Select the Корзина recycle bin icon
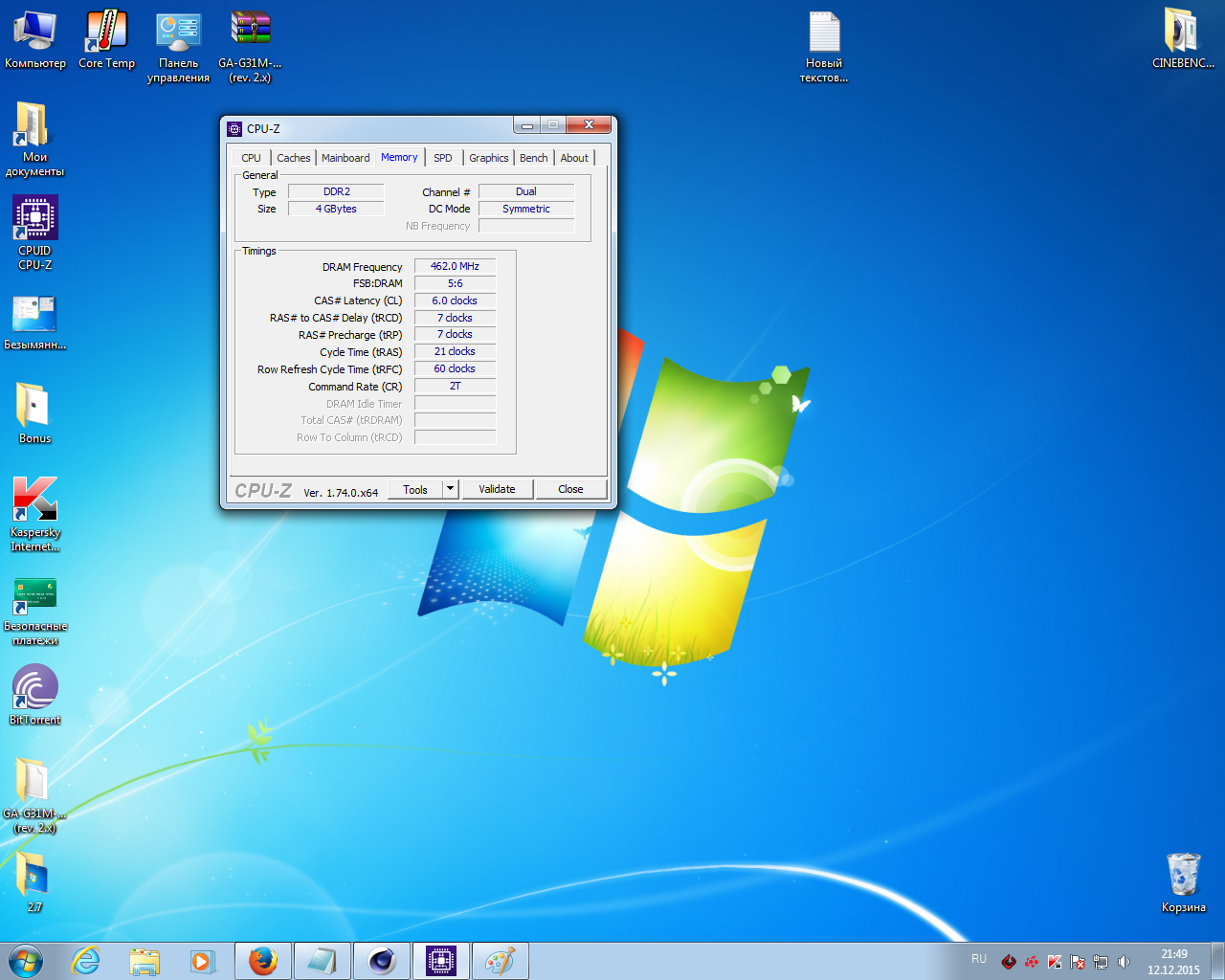 click(x=1184, y=881)
